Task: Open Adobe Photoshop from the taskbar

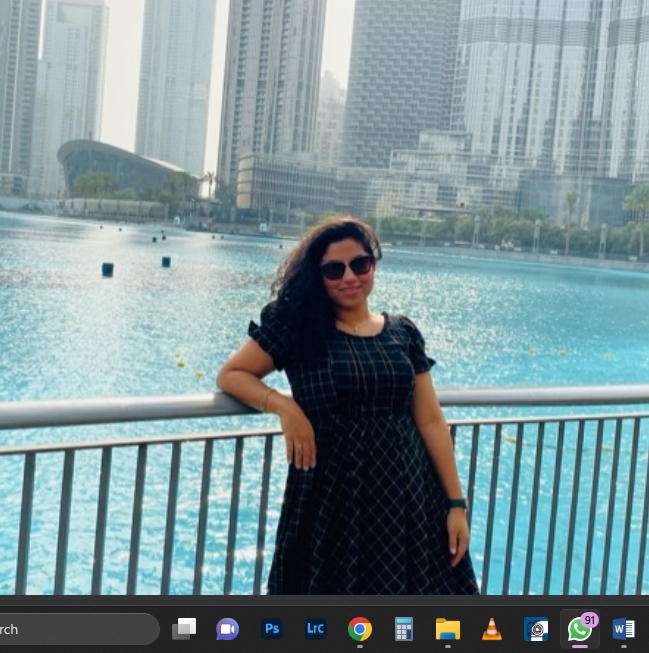Action: coord(272,628)
